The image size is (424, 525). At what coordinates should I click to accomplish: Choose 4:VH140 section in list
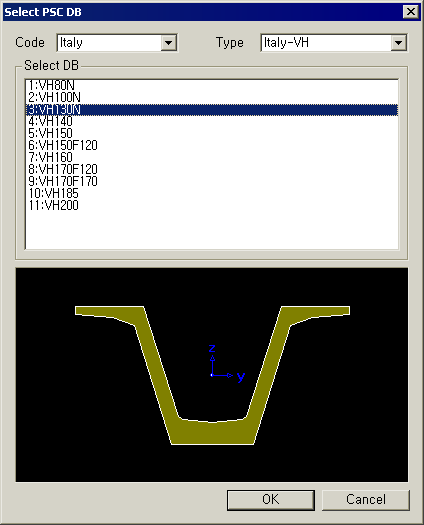point(212,122)
